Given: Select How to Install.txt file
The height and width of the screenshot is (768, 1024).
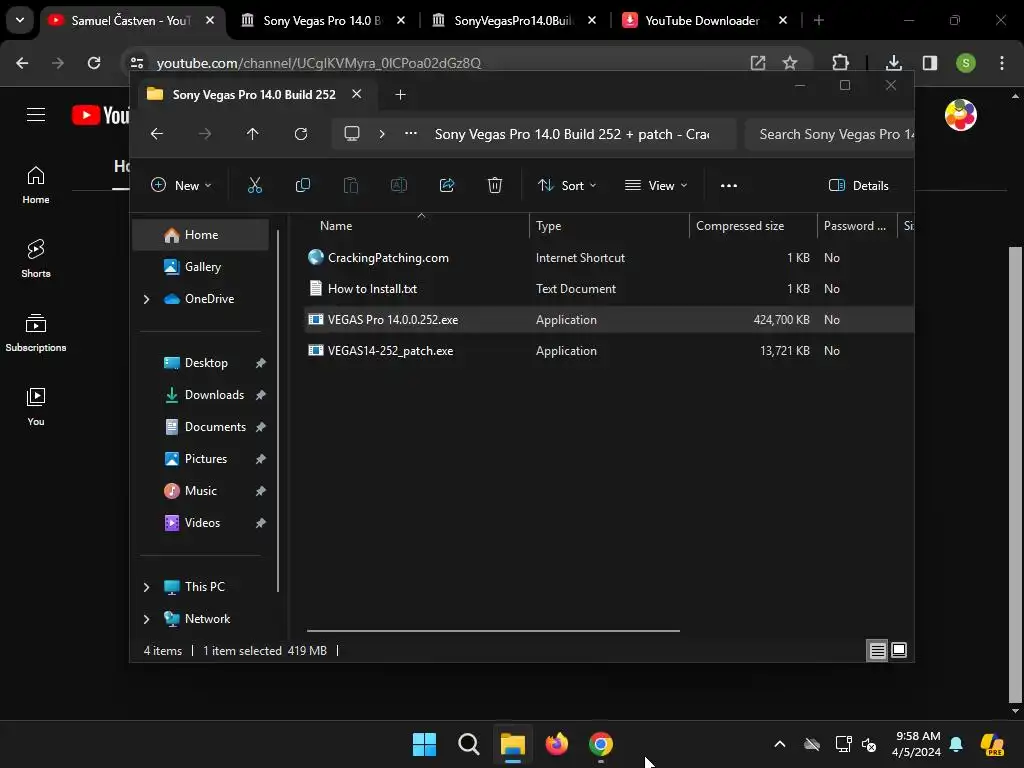Looking at the screenshot, I should (609, 289).
